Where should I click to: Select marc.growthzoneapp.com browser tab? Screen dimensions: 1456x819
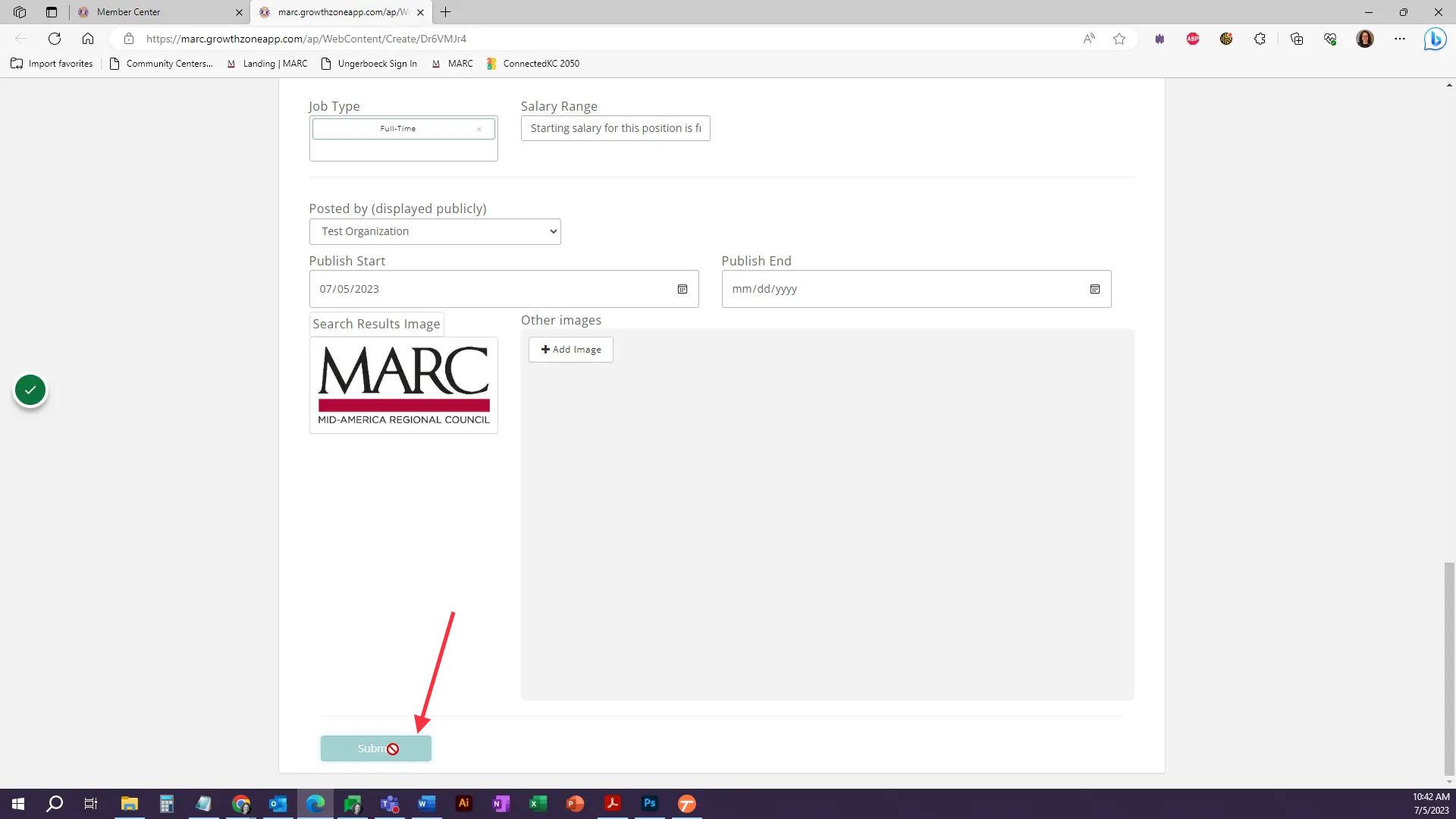click(x=341, y=12)
